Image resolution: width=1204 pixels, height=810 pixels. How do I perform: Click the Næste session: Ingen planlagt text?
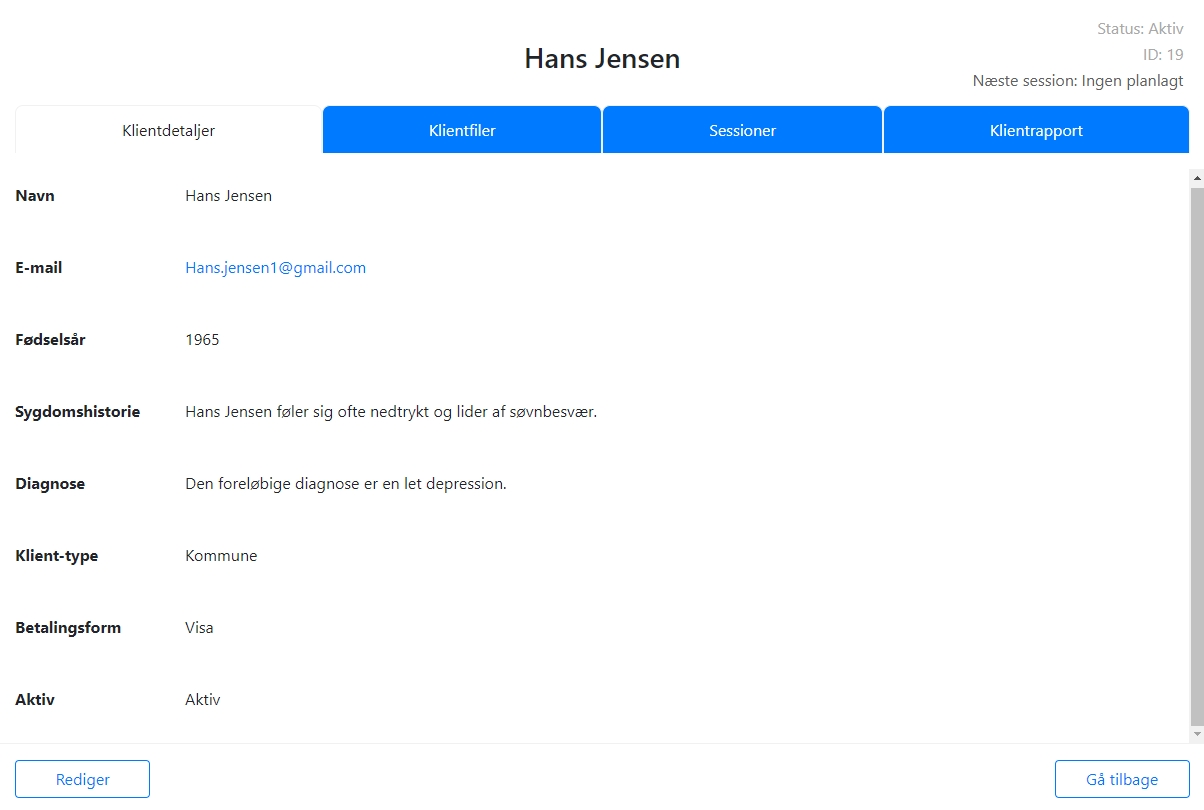point(1077,81)
